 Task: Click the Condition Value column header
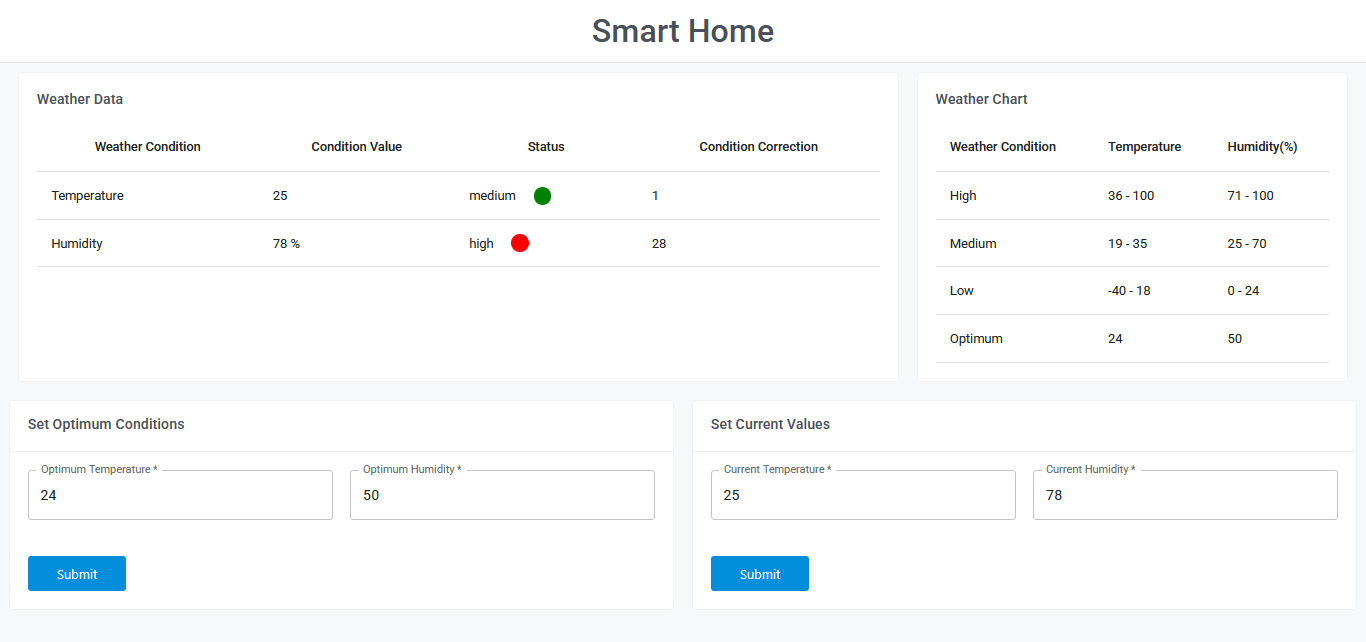[356, 147]
